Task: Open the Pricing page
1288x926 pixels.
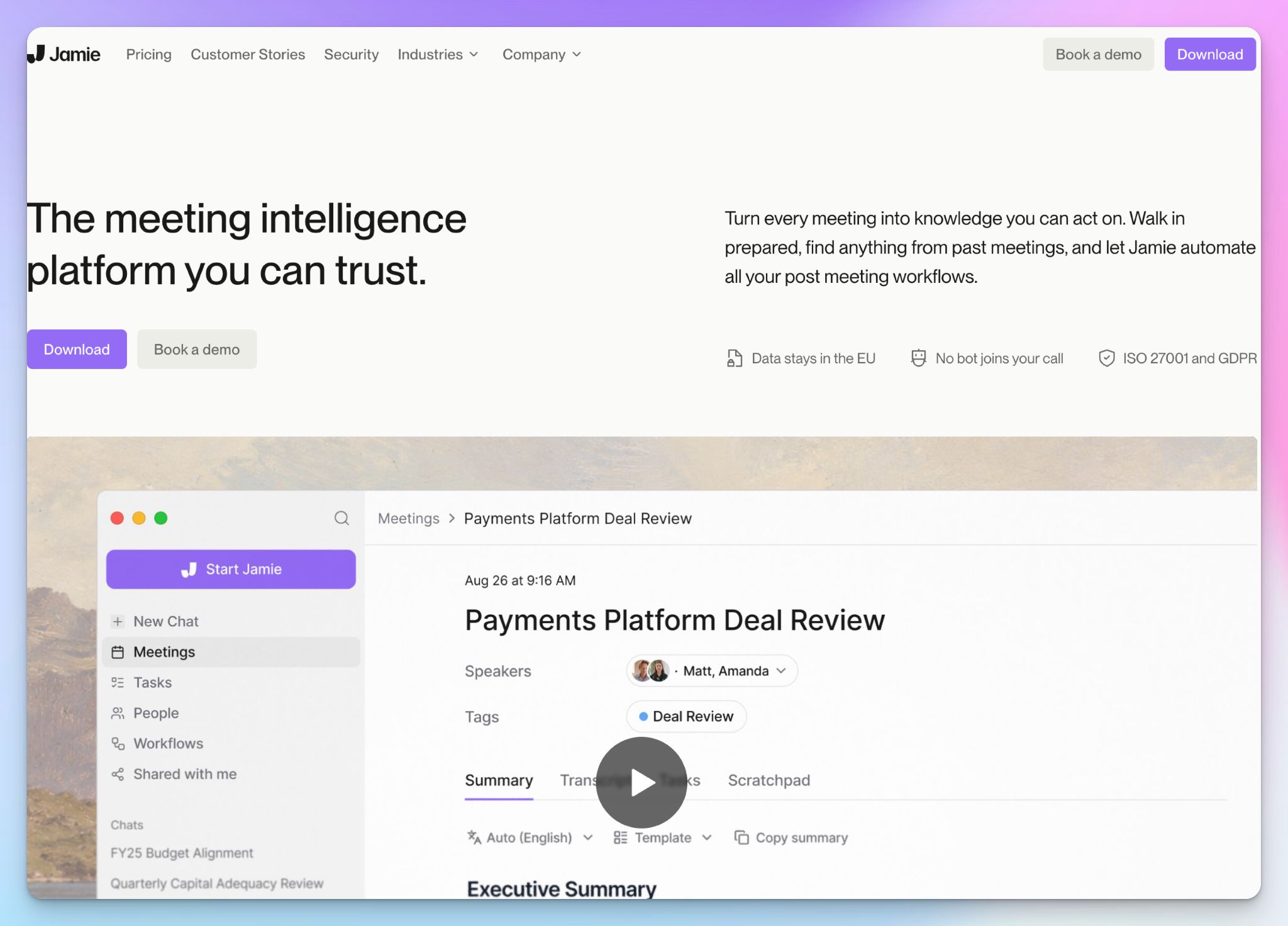Action: click(x=148, y=54)
